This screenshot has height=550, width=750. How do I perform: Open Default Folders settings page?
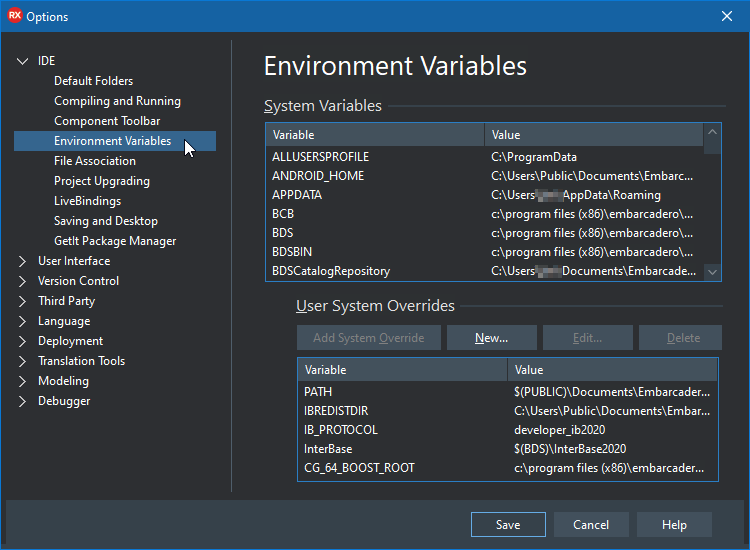(93, 81)
